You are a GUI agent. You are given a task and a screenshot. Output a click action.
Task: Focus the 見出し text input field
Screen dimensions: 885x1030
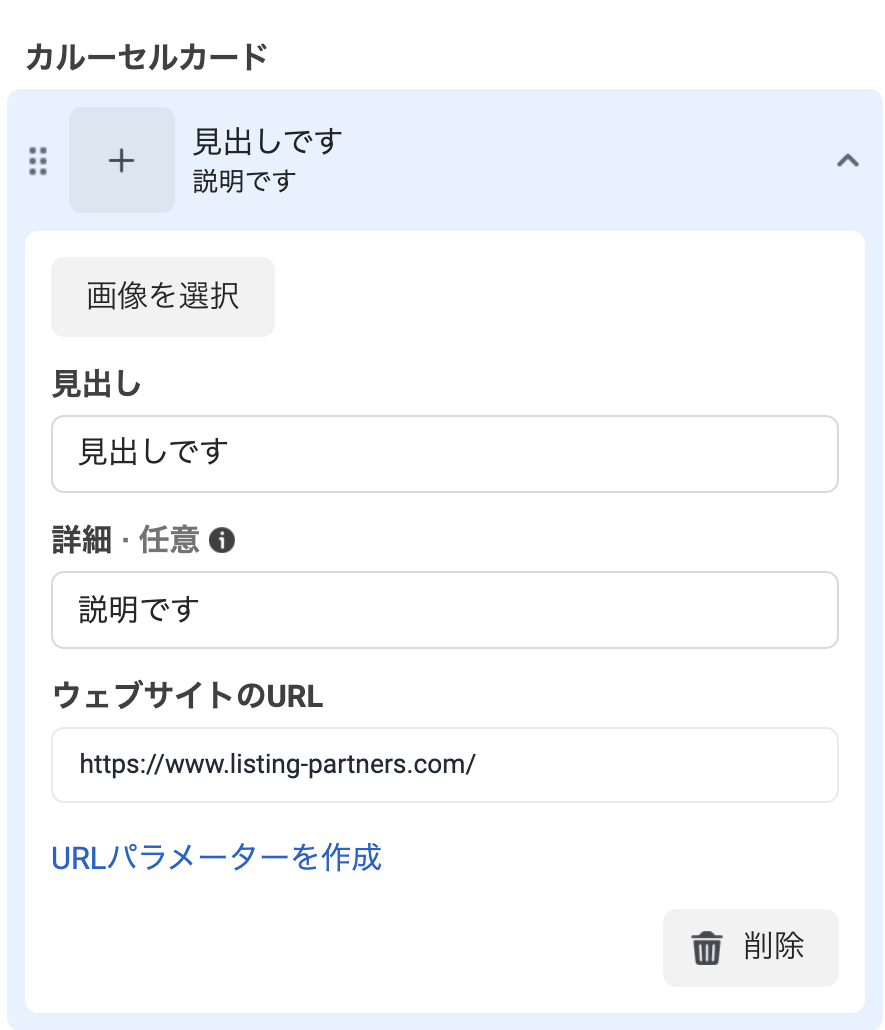[444, 454]
